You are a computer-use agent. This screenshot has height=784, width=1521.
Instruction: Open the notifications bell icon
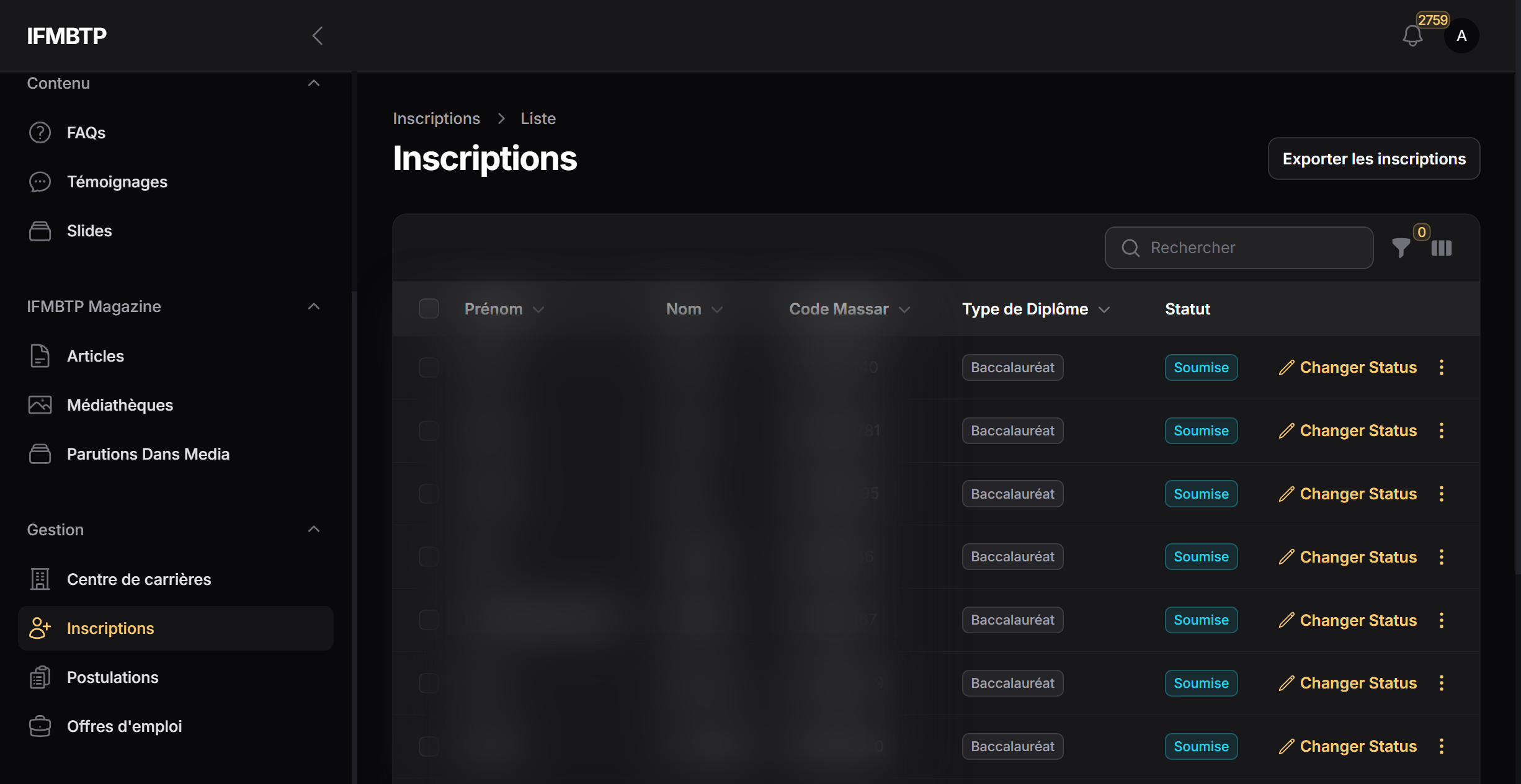click(x=1412, y=36)
